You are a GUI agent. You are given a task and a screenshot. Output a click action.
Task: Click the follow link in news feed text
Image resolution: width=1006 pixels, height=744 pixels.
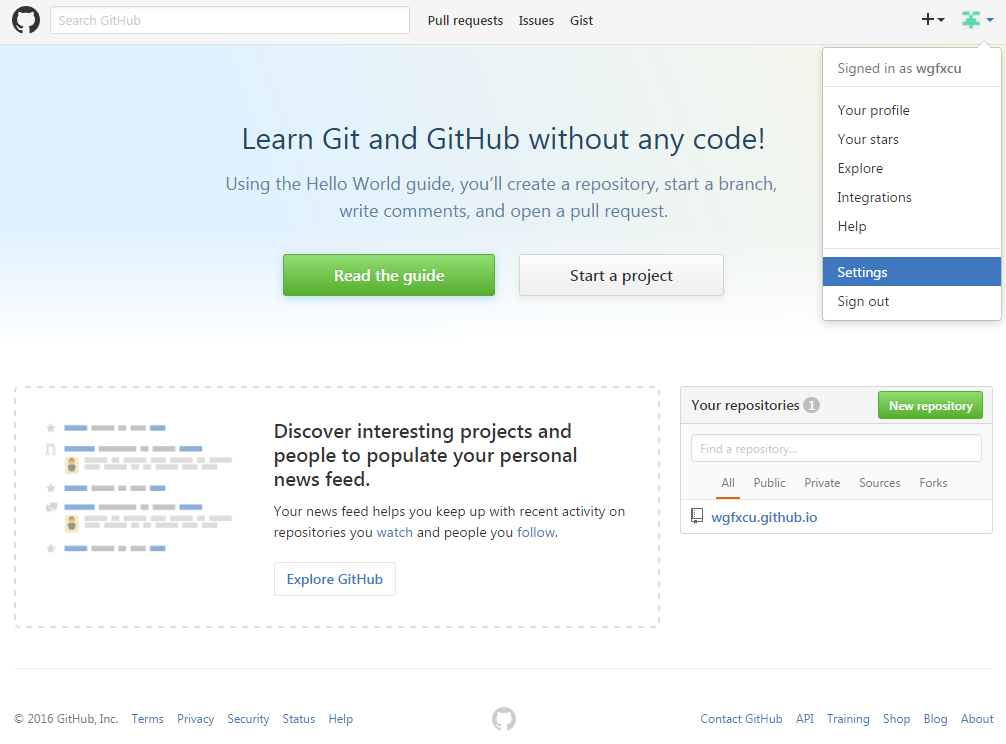tap(536, 532)
